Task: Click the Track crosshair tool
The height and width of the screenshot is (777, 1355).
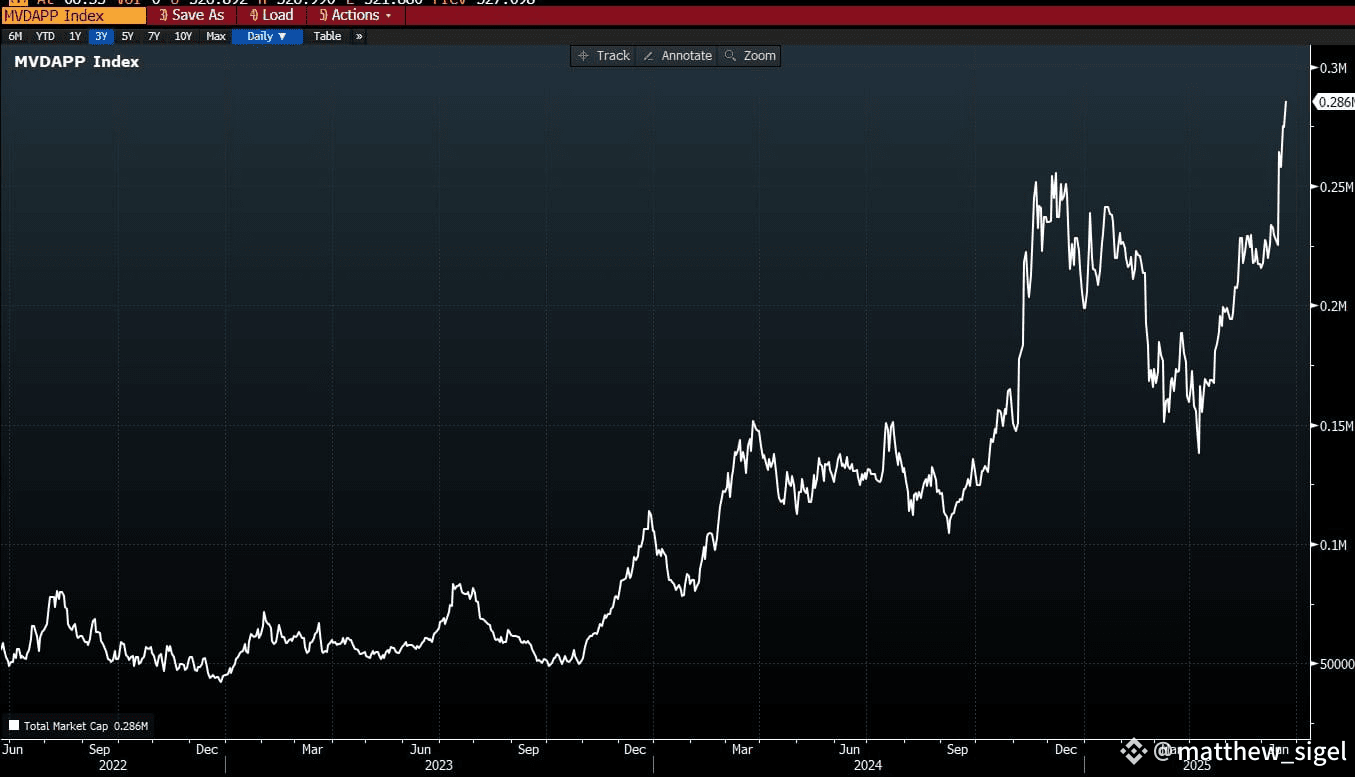Action: (x=604, y=56)
